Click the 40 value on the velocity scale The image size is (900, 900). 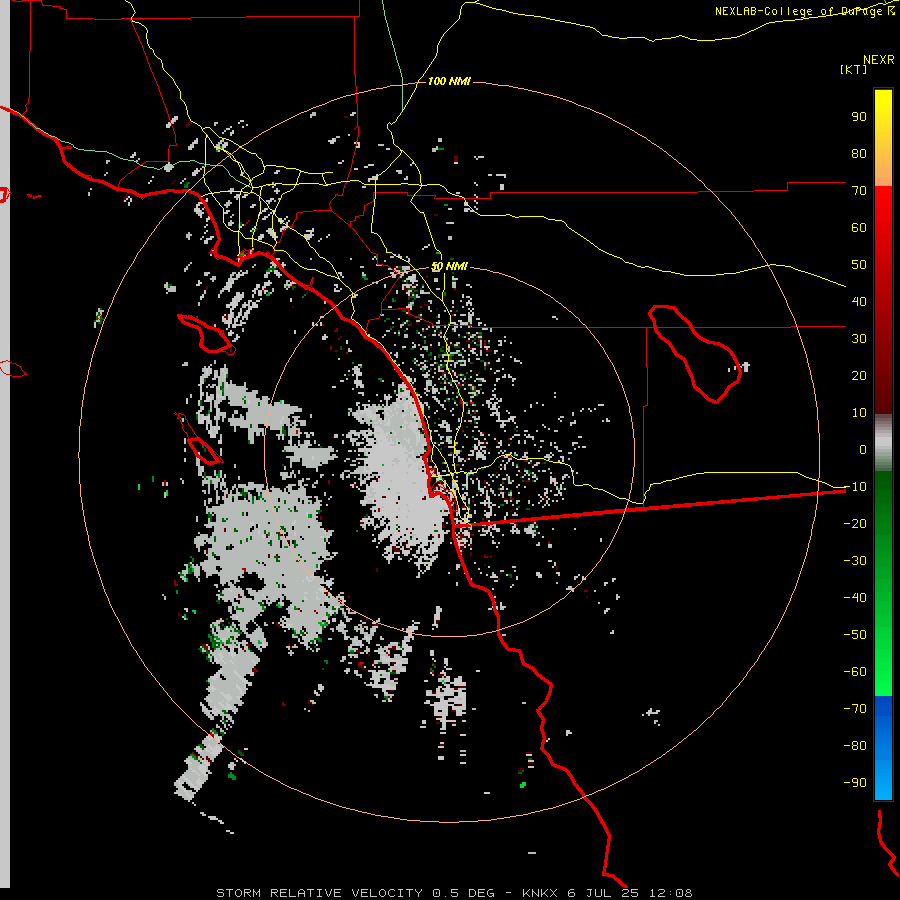pyautogui.click(x=859, y=301)
